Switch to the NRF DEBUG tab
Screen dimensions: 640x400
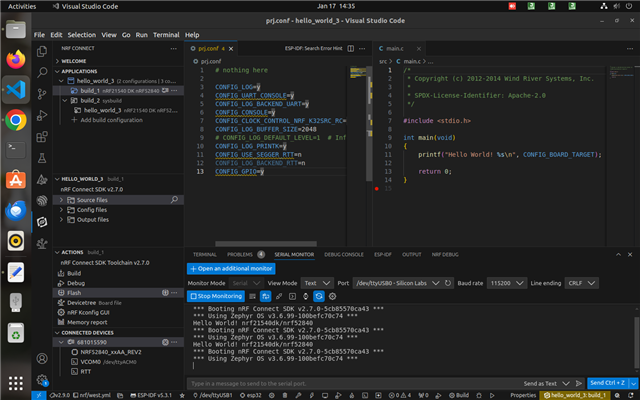tap(445, 254)
